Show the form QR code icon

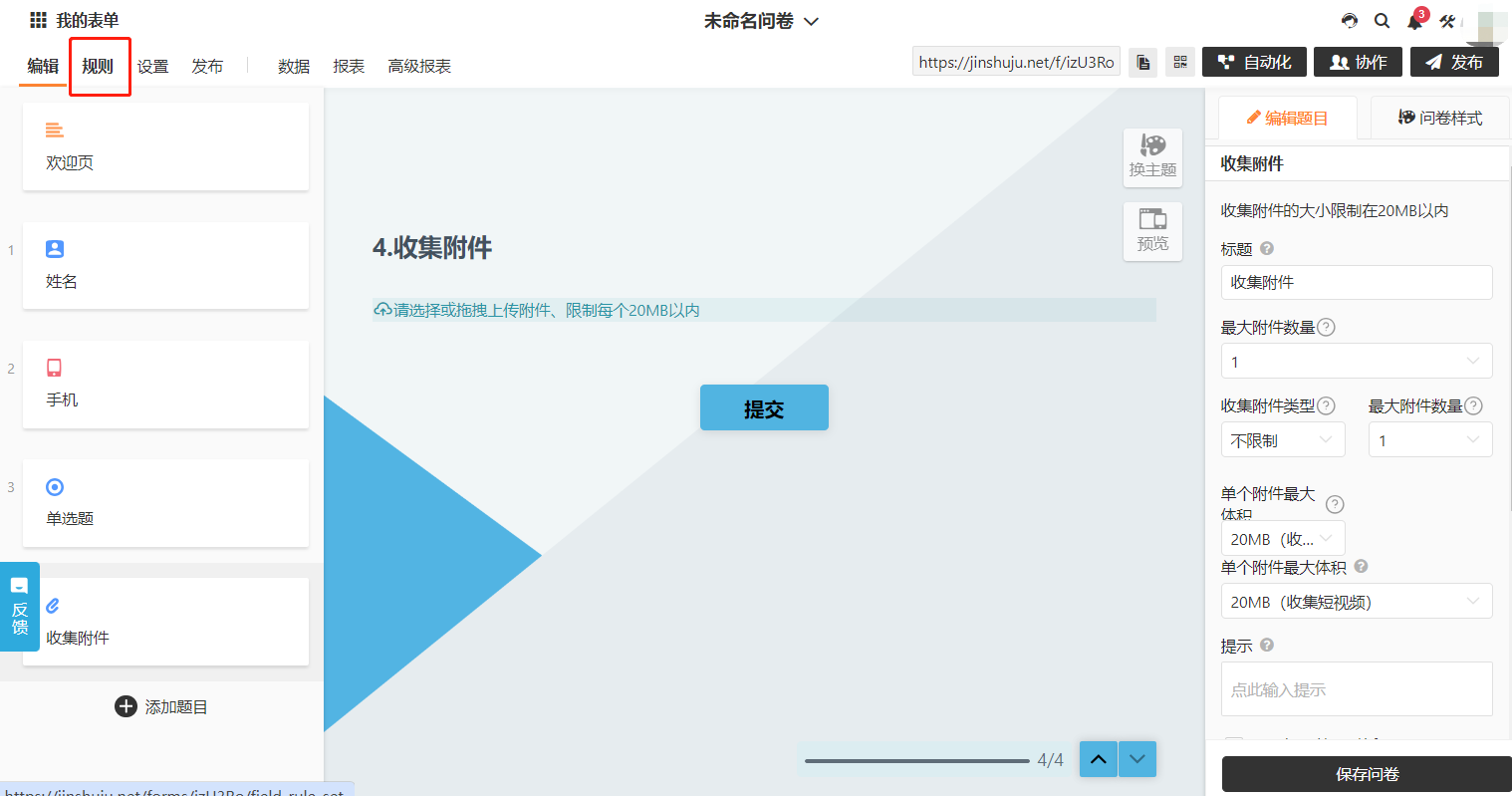click(1180, 62)
